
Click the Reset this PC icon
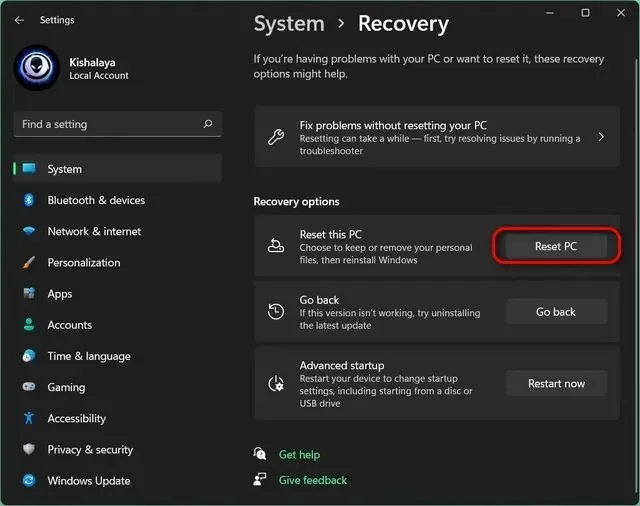coord(276,246)
